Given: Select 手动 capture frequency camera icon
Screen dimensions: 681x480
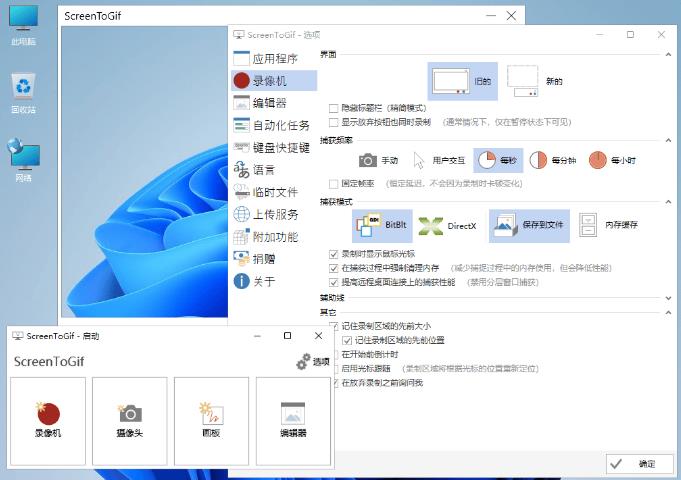Looking at the screenshot, I should pos(367,160).
